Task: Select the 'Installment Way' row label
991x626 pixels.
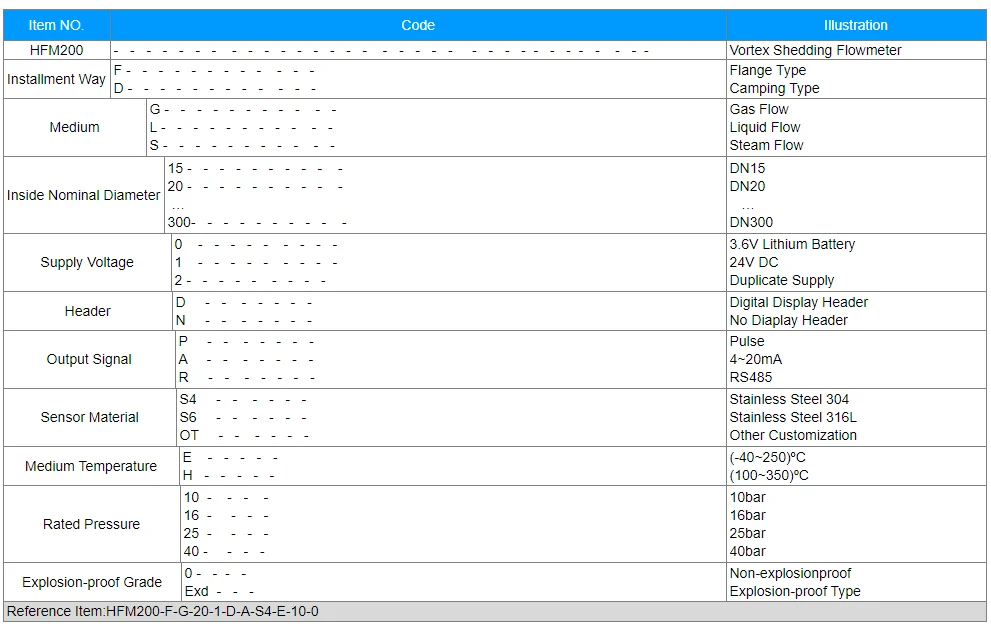Action: (x=56, y=79)
